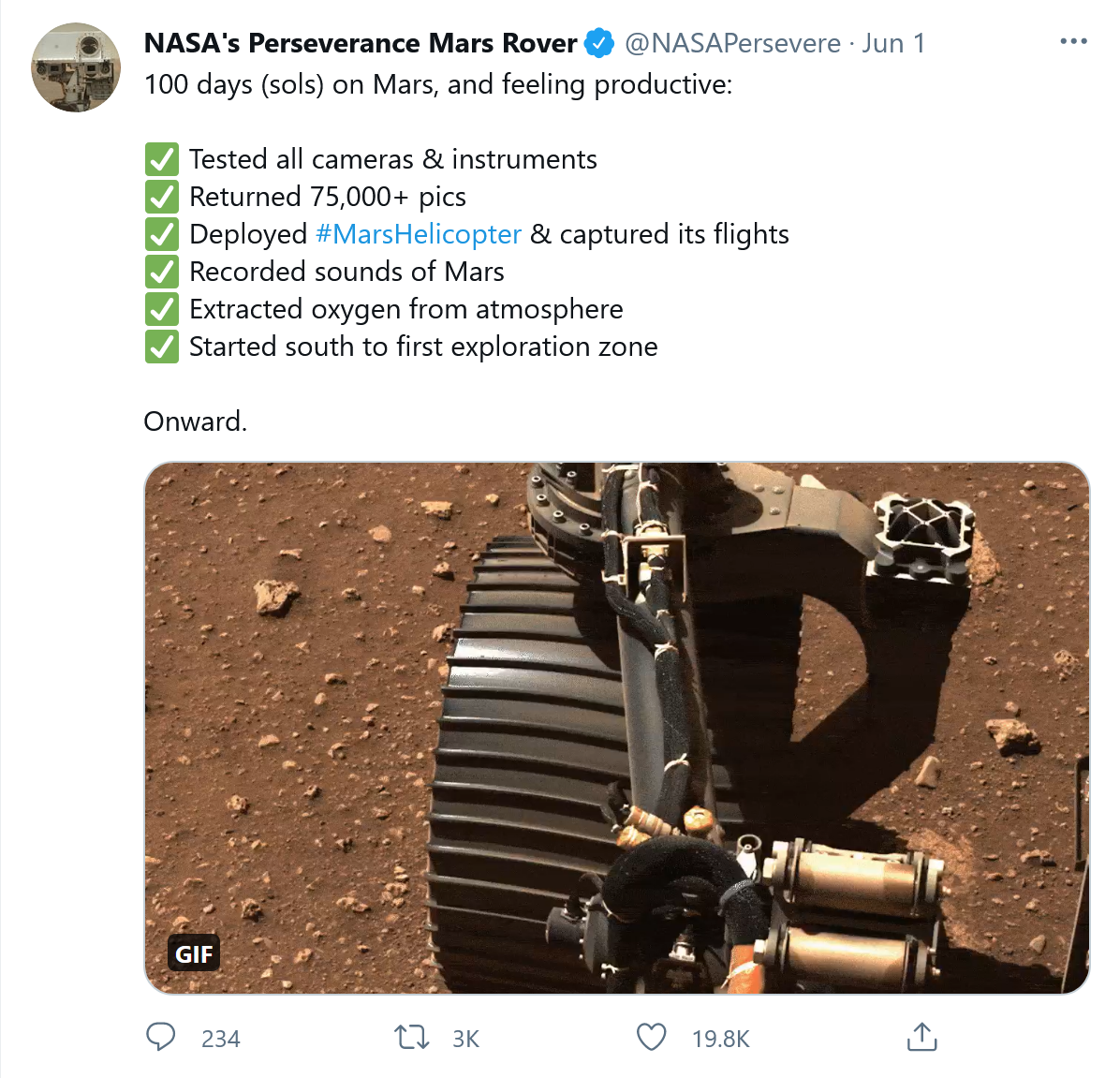Viewport: 1120px width, 1078px height.
Task: Click the checkmark beside Recorded sounds of Mars
Action: (x=162, y=272)
